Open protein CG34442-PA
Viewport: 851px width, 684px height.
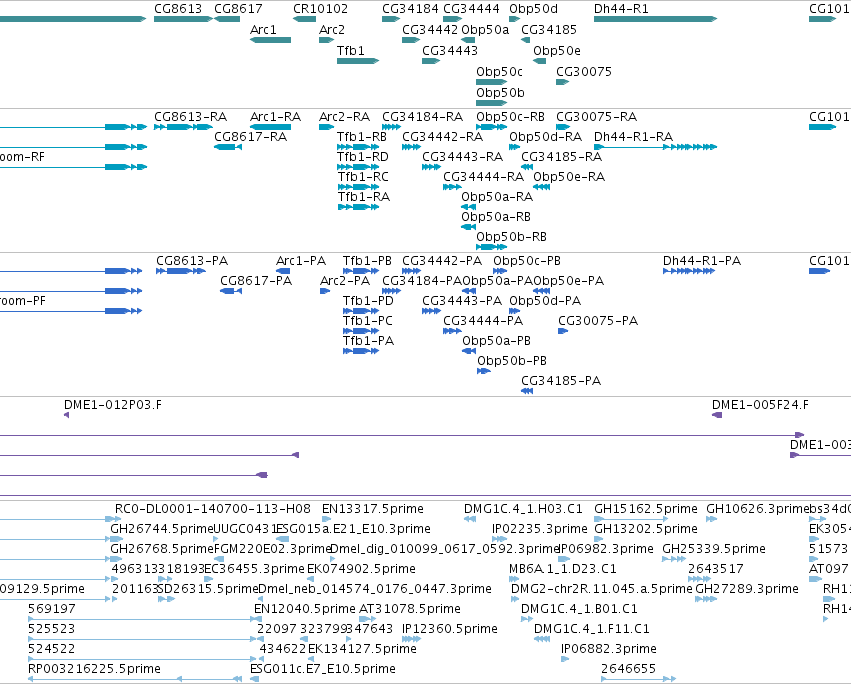pos(442,261)
